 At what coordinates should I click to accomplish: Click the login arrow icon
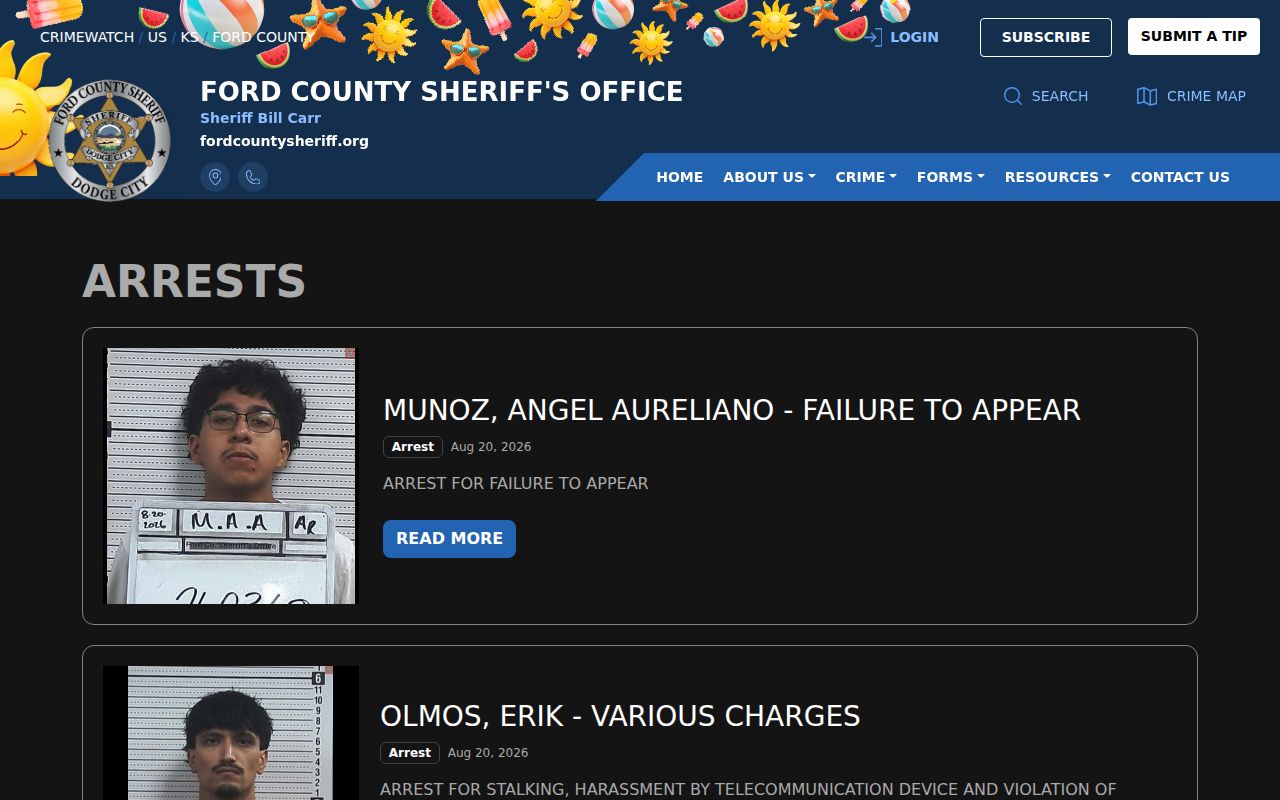tap(873, 37)
